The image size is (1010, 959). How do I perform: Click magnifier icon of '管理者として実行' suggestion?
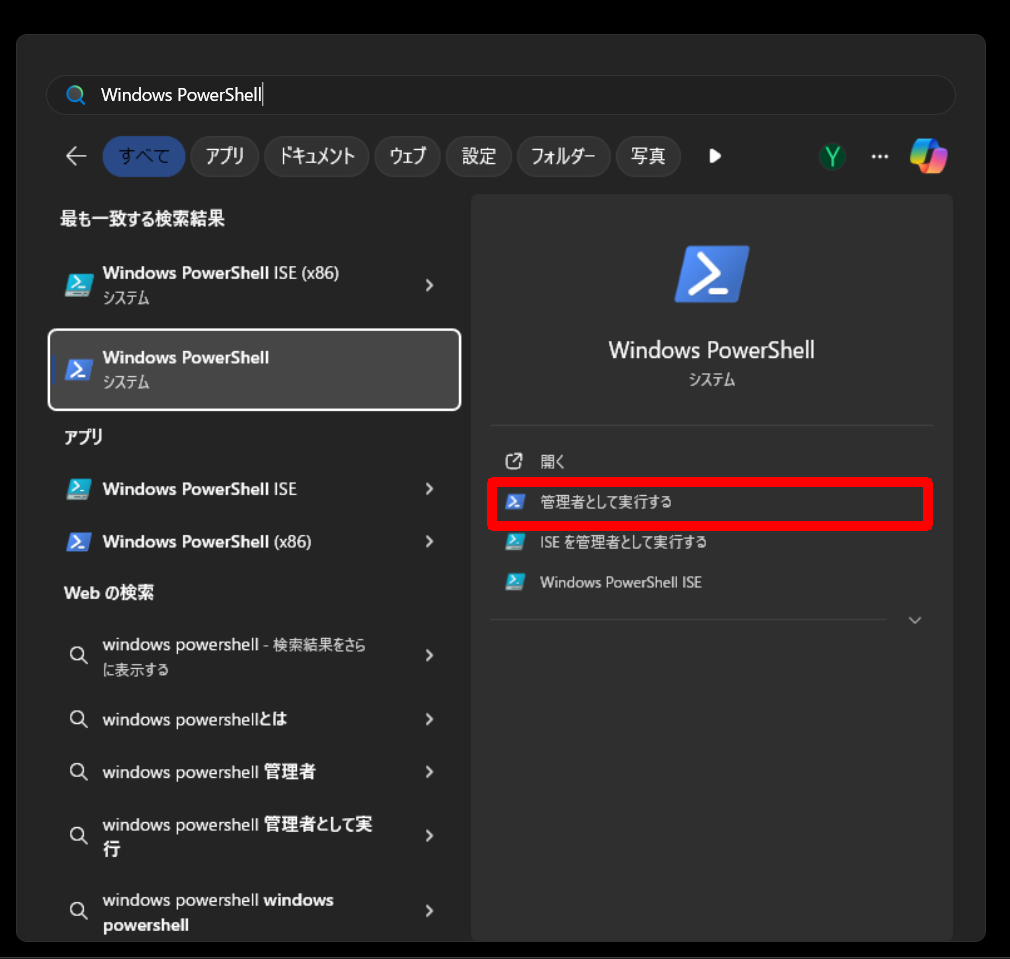(79, 835)
